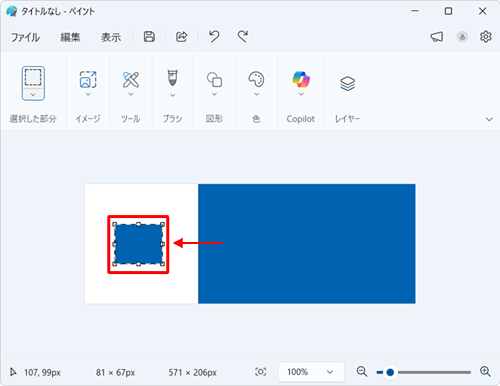The image size is (500, 386).
Task: Click the selected blue rectangle on canvas
Action: [x=138, y=244]
